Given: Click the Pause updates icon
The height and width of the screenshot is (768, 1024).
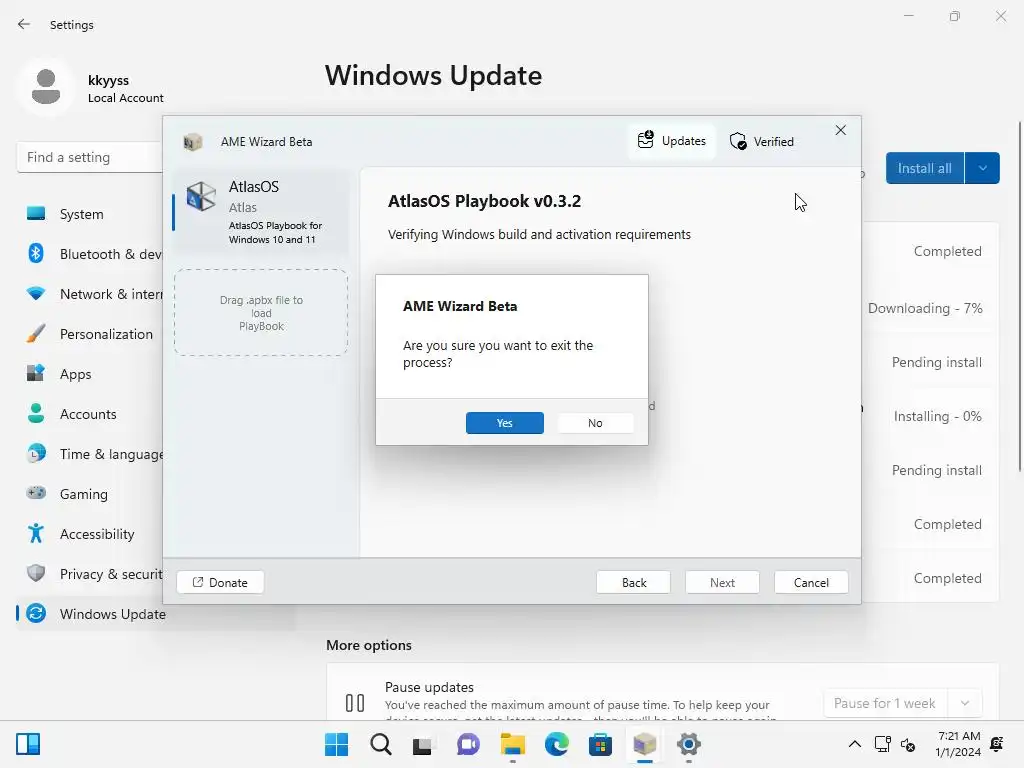Looking at the screenshot, I should pos(355,703).
